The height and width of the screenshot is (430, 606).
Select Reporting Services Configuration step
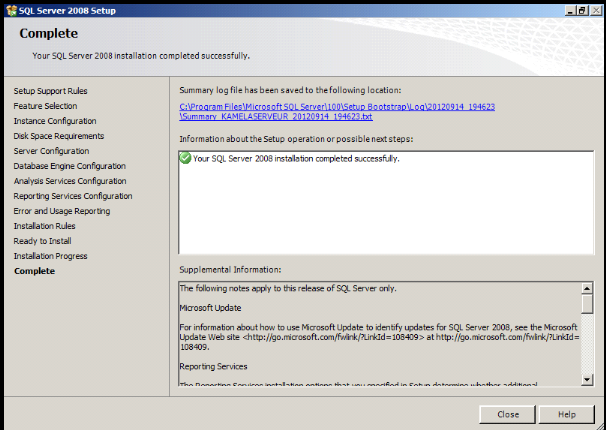click(x=73, y=196)
